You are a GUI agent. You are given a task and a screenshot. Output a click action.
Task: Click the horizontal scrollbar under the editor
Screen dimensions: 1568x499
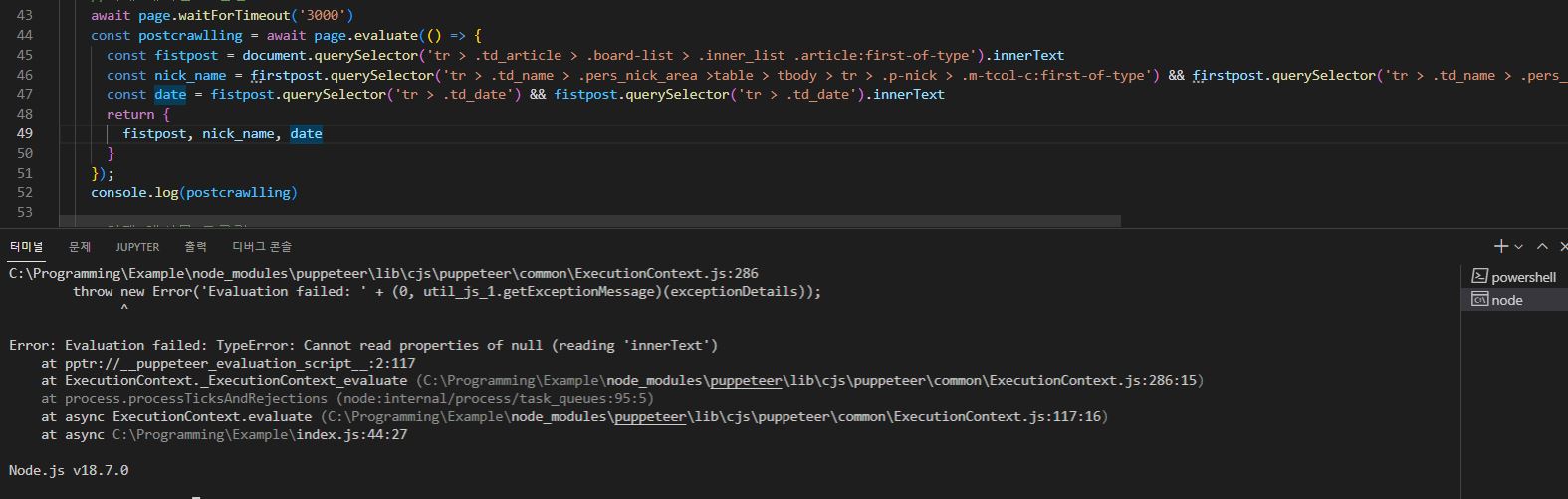[x=589, y=221]
